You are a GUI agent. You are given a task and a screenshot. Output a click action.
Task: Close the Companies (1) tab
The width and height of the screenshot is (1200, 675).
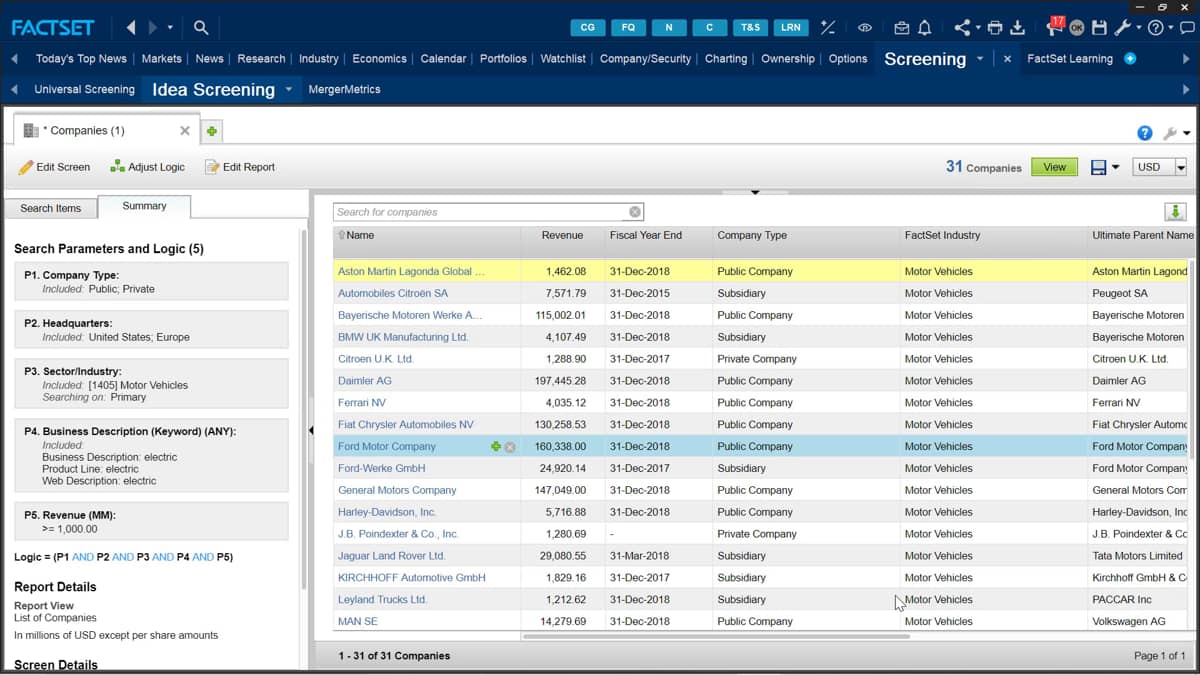click(185, 130)
